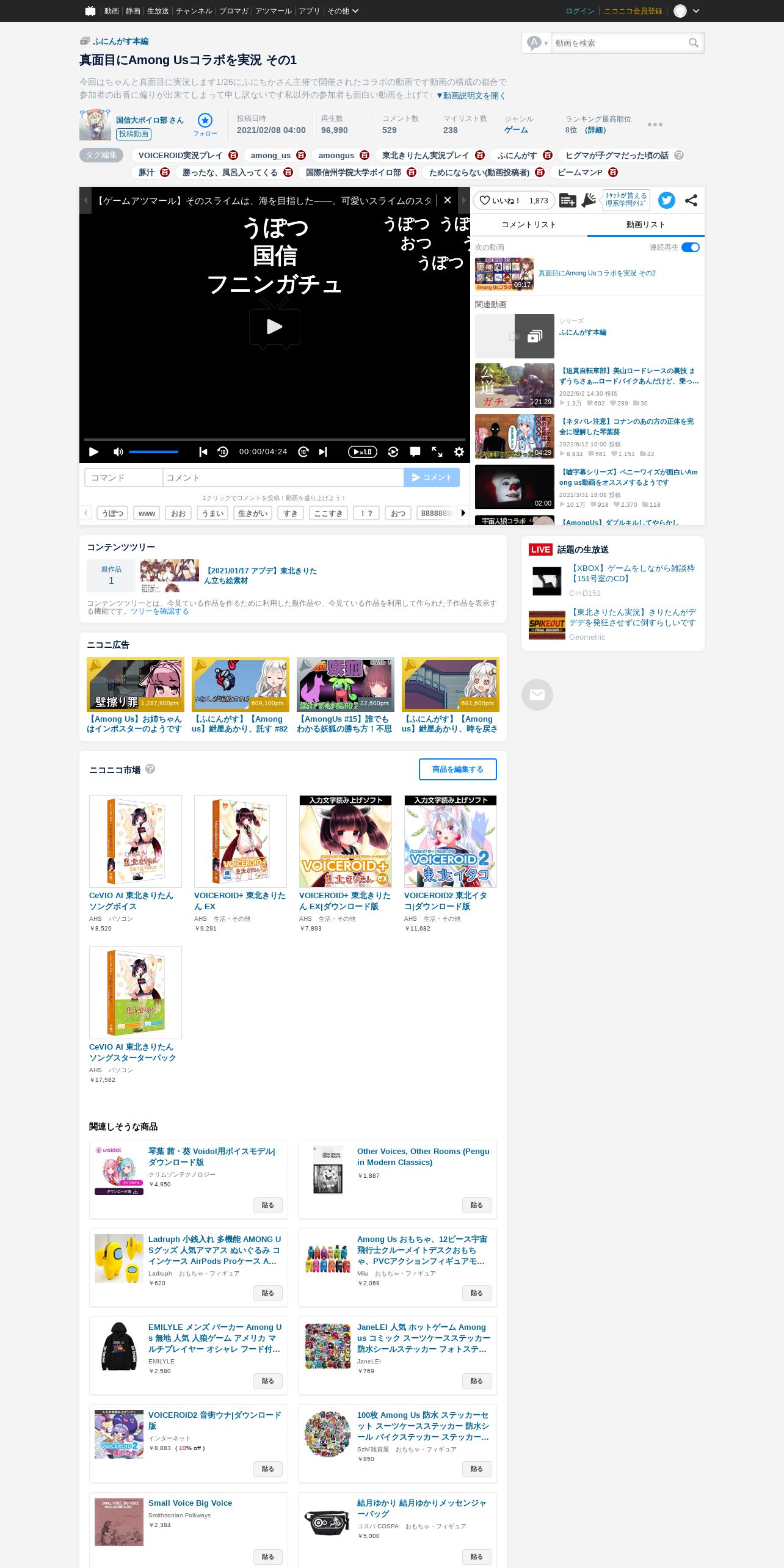Close the ゲームアツマール banner above the player
The width and height of the screenshot is (784, 1568).
448,200
